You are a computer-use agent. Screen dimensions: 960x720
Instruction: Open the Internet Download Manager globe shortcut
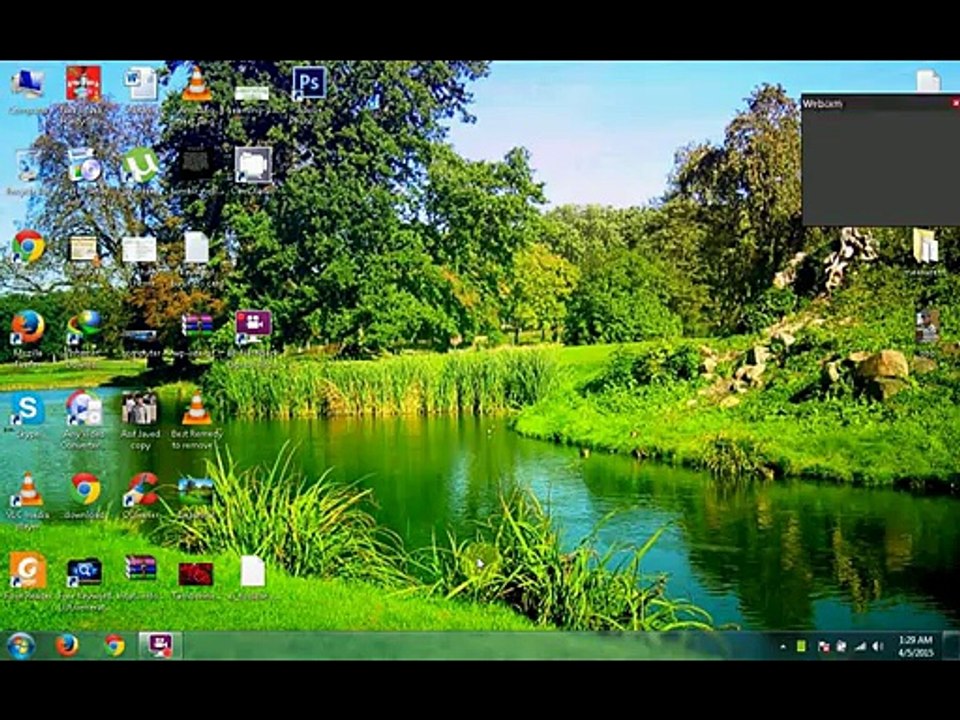pyautogui.click(x=84, y=326)
